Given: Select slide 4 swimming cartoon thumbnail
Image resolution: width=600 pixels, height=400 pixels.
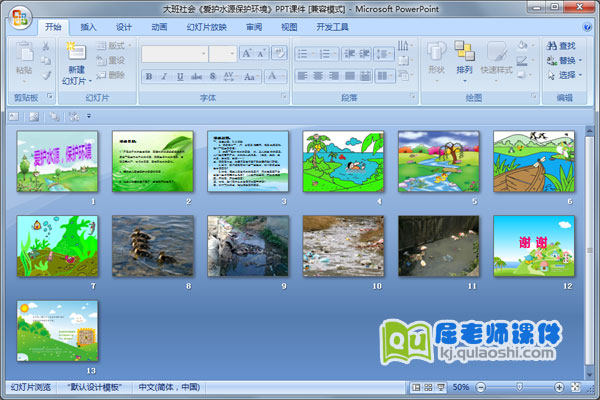Looking at the screenshot, I should point(343,162).
